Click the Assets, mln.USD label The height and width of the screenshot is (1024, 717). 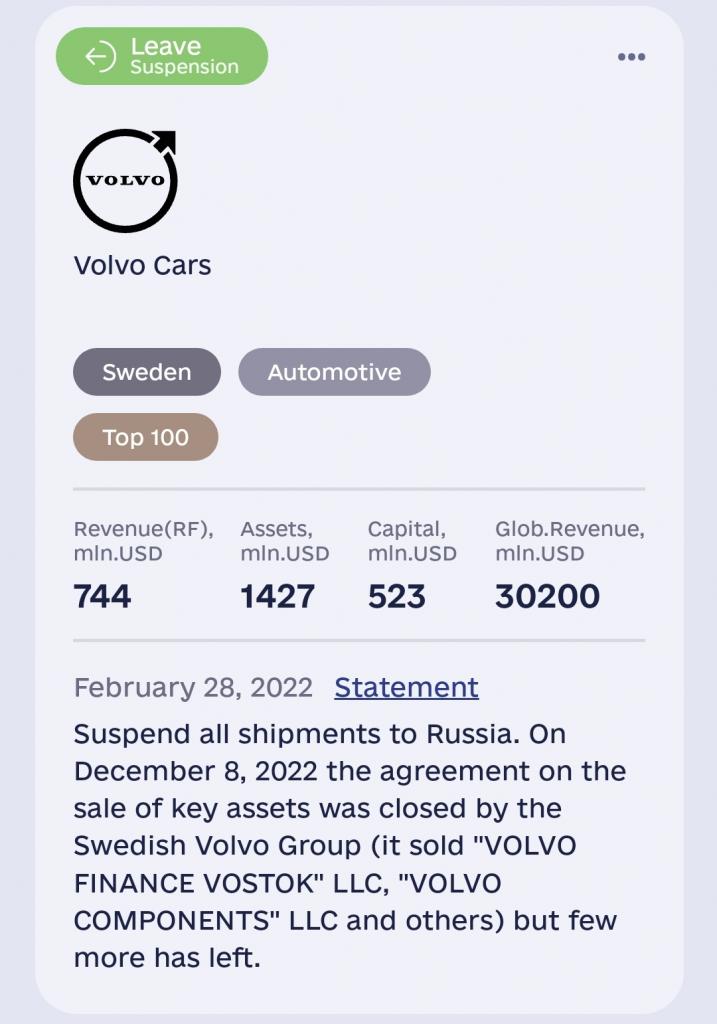pyautogui.click(x=285, y=541)
